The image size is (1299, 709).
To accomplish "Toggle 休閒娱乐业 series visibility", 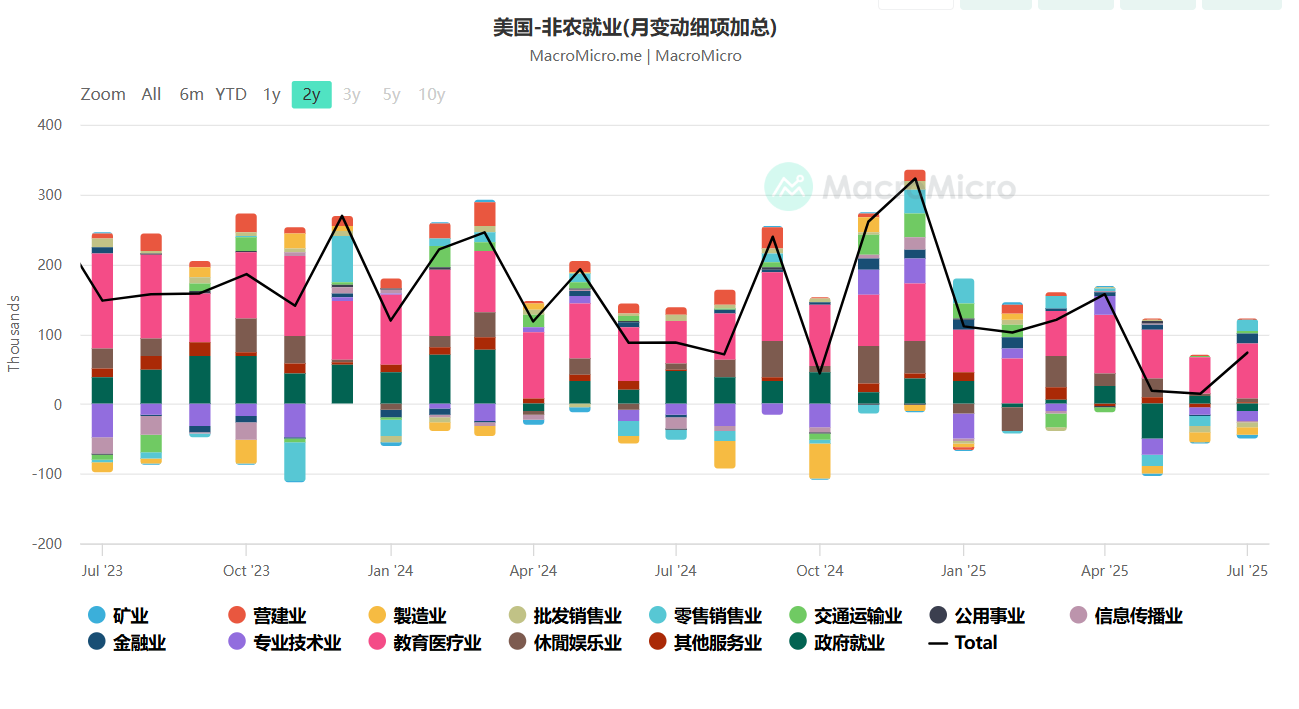I will point(566,643).
